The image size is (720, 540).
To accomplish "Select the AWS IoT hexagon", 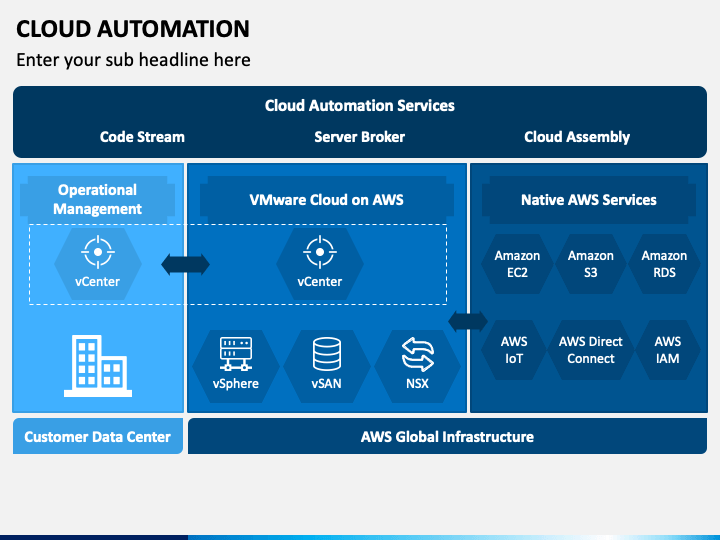I will 514,350.
